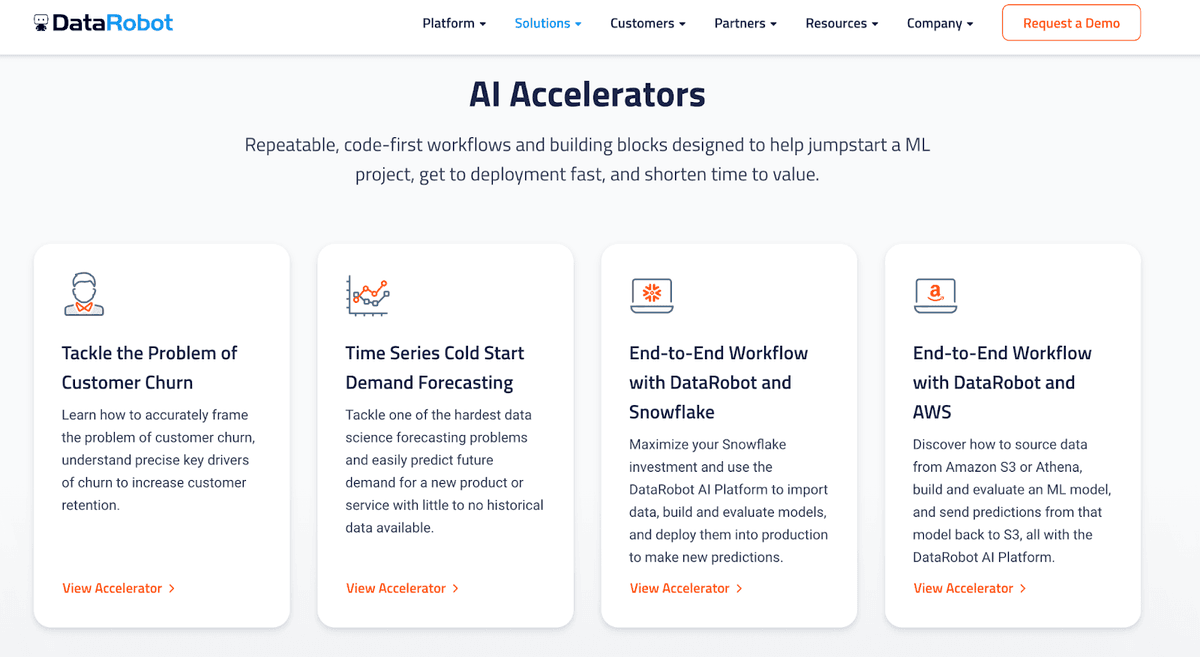Select the Partners menu item
The image size is (1200, 657).
coord(745,22)
